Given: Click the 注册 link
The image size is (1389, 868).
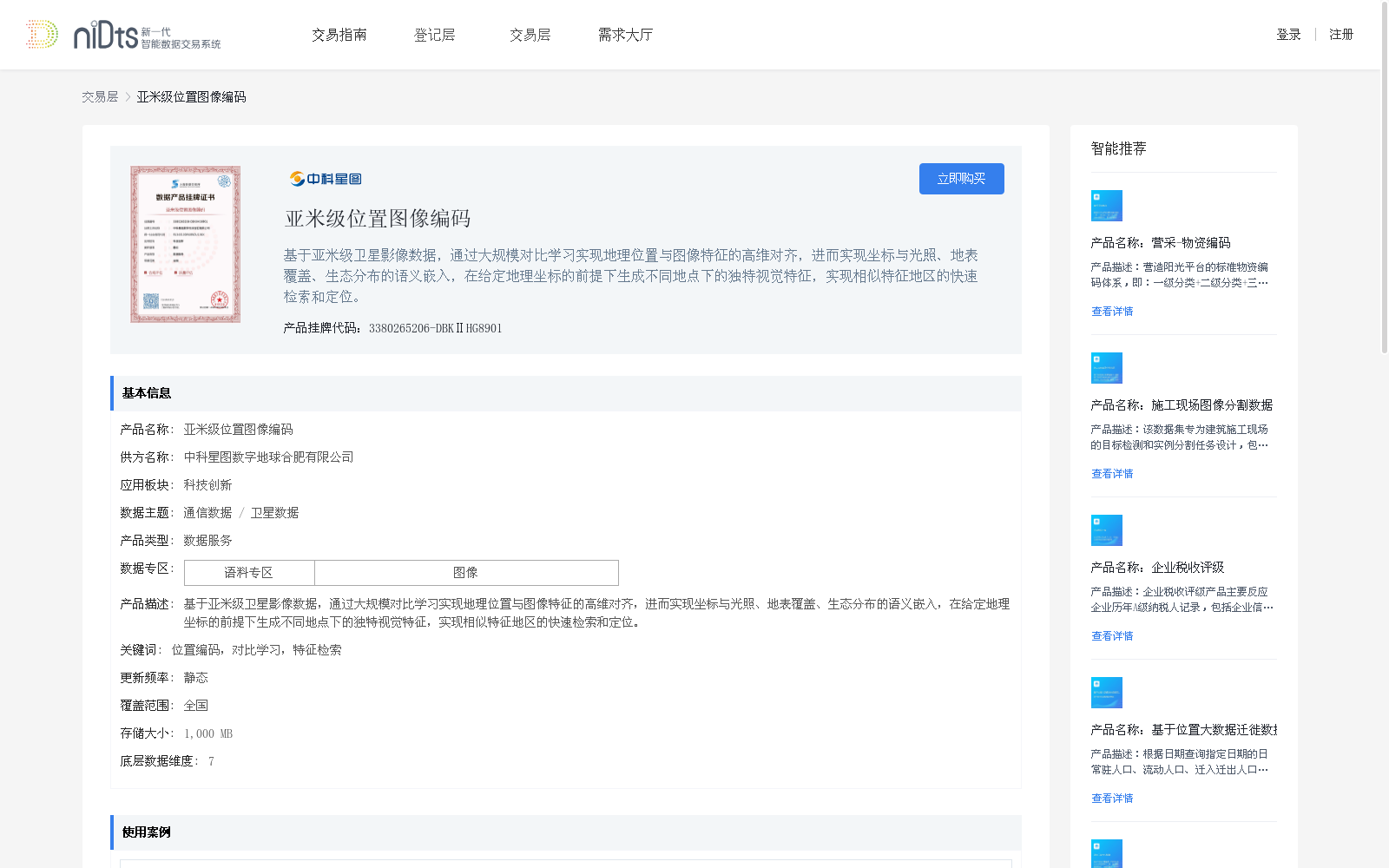Looking at the screenshot, I should click(x=1341, y=35).
